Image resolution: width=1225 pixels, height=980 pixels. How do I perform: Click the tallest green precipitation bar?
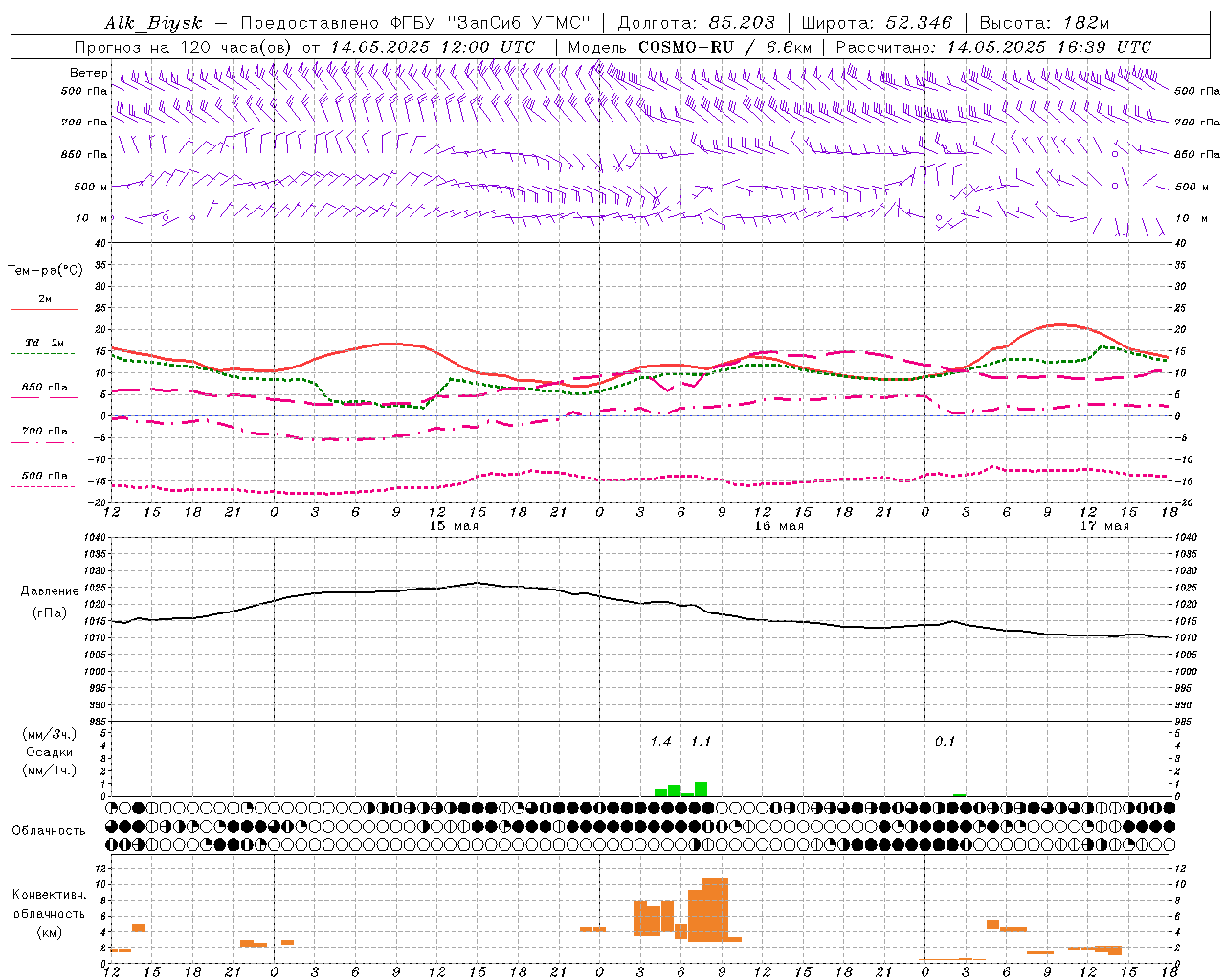tap(702, 790)
